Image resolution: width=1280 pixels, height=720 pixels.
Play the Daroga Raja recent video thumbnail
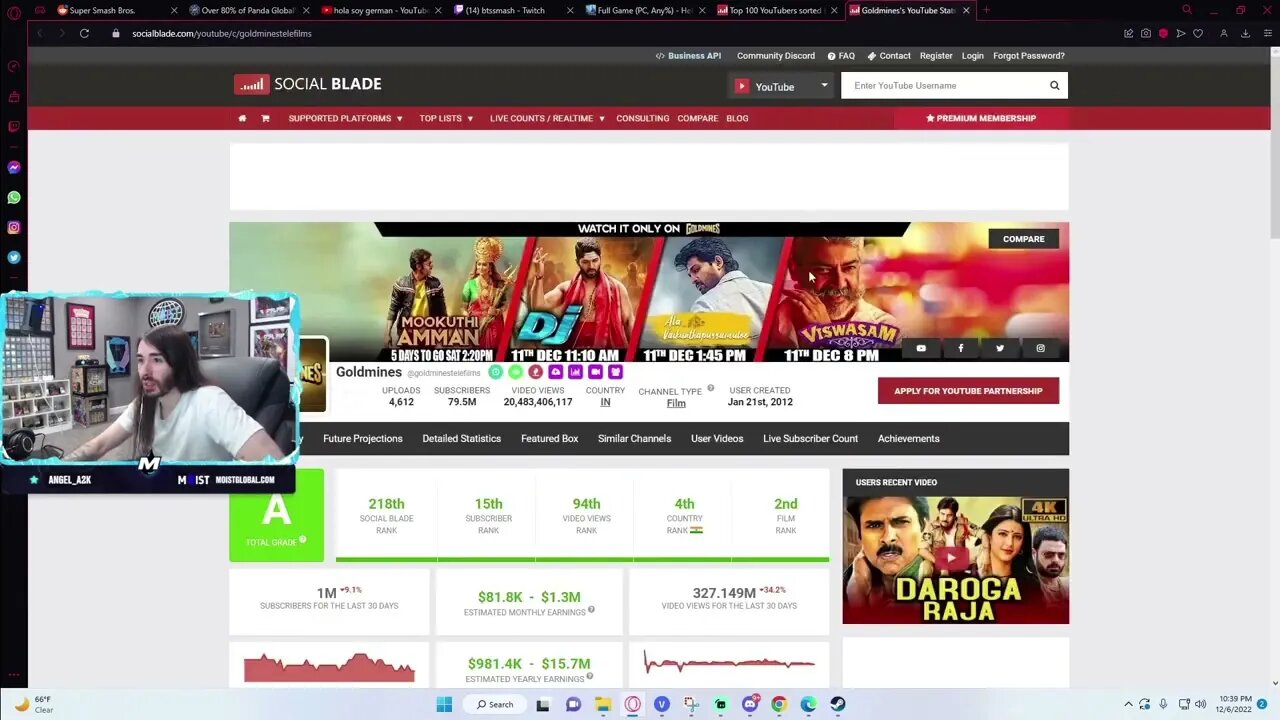tap(955, 560)
